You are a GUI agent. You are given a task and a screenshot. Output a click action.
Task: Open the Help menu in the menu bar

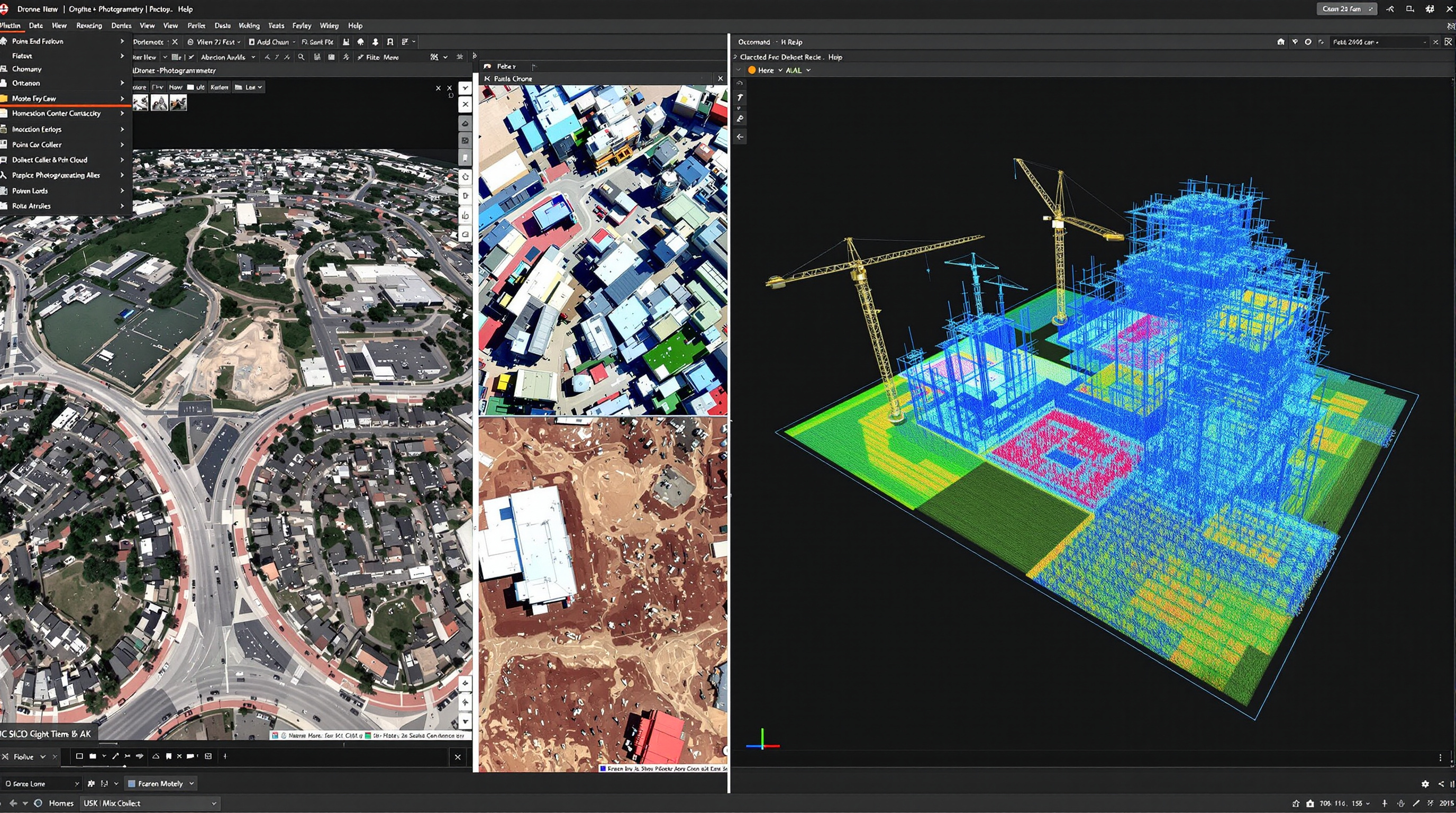356,25
